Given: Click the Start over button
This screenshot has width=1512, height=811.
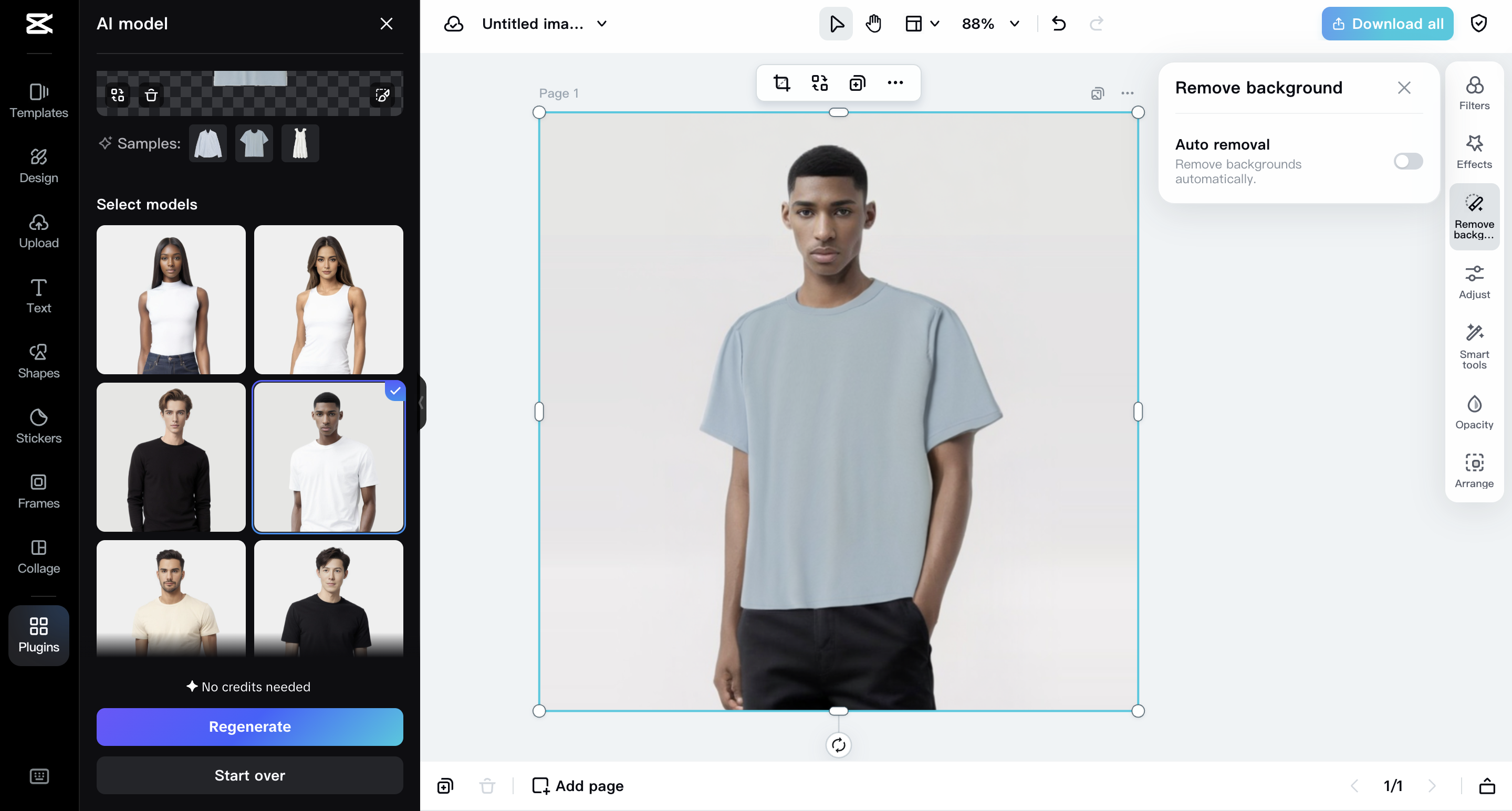Looking at the screenshot, I should [x=249, y=775].
